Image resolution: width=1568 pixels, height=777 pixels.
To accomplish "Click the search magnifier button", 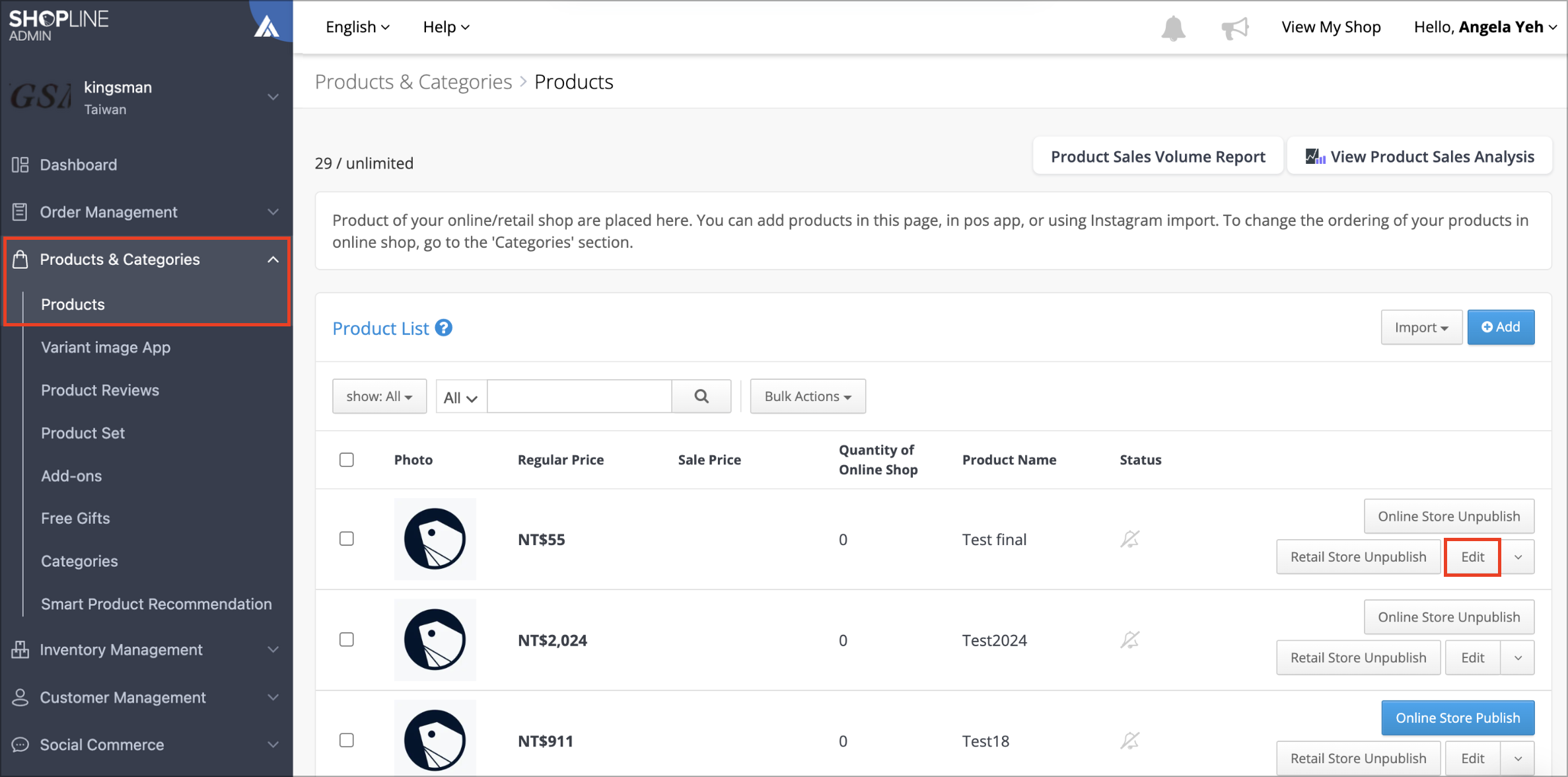I will (x=701, y=396).
